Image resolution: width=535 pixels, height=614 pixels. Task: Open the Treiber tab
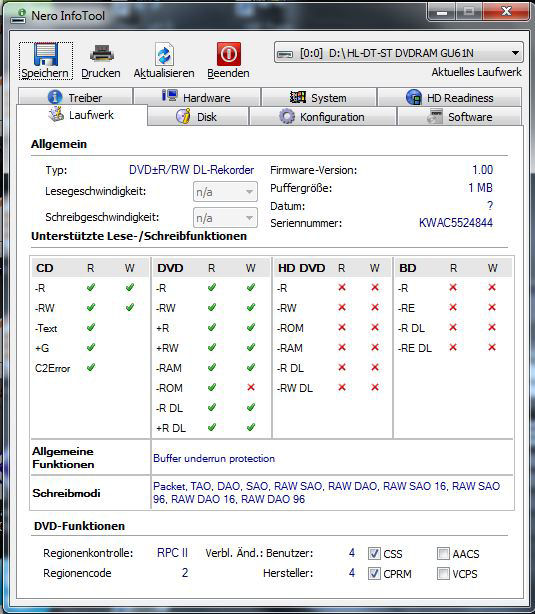(x=75, y=97)
